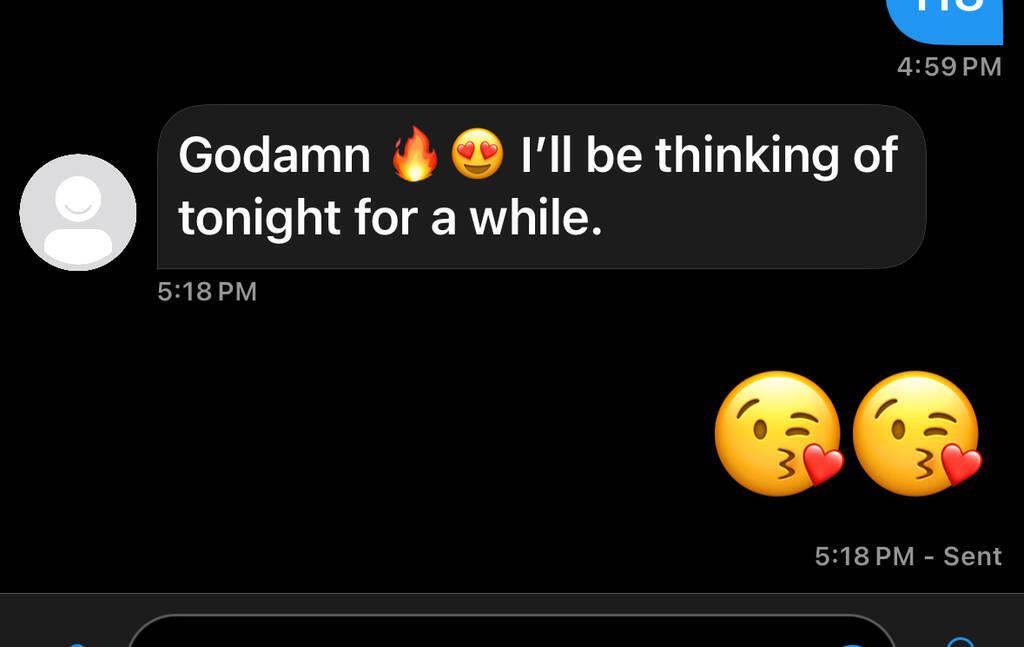Screen dimensions: 1024x647
Task: Click the word "Godamn" in the message
Action: coord(274,155)
